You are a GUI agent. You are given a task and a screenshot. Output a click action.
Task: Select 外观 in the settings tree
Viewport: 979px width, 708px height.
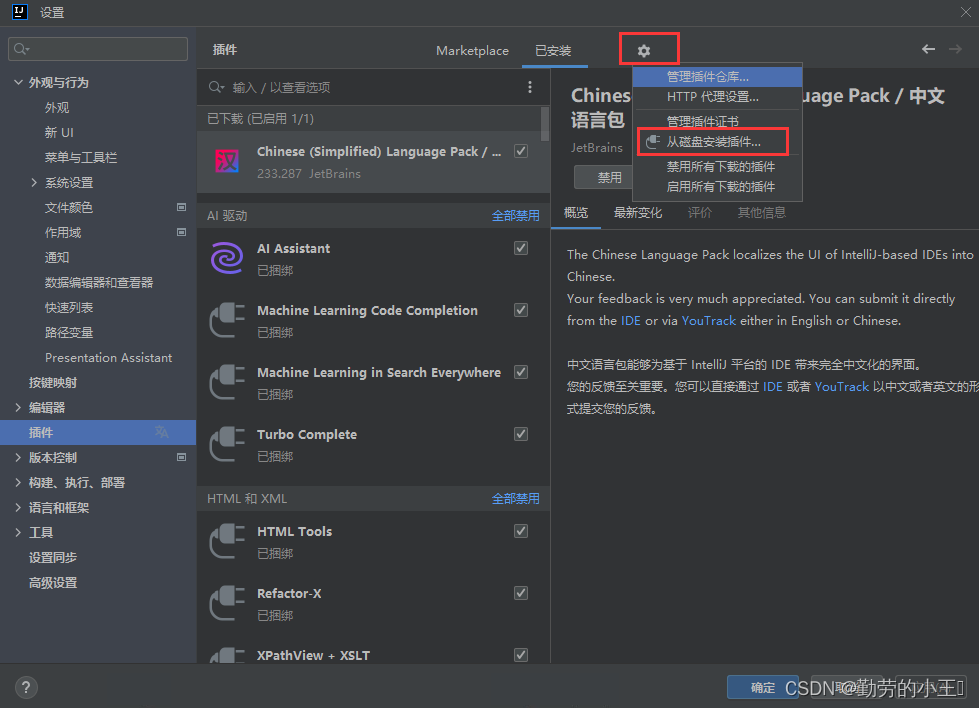click(57, 107)
